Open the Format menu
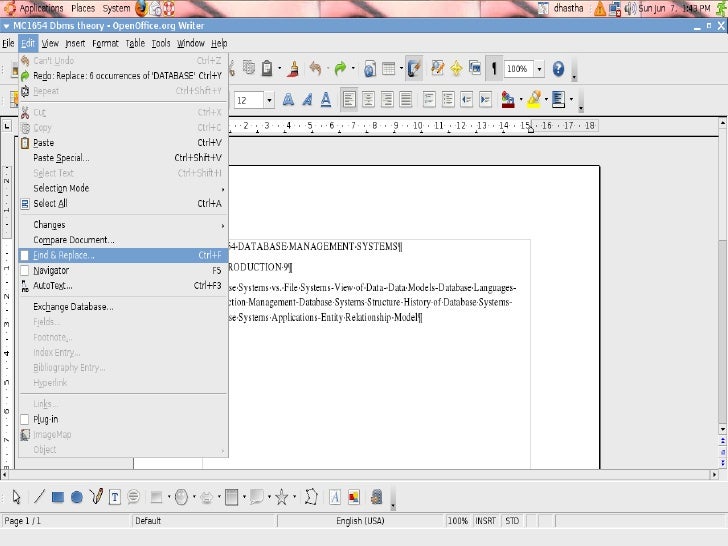Image resolution: width=728 pixels, height=546 pixels. tap(105, 43)
